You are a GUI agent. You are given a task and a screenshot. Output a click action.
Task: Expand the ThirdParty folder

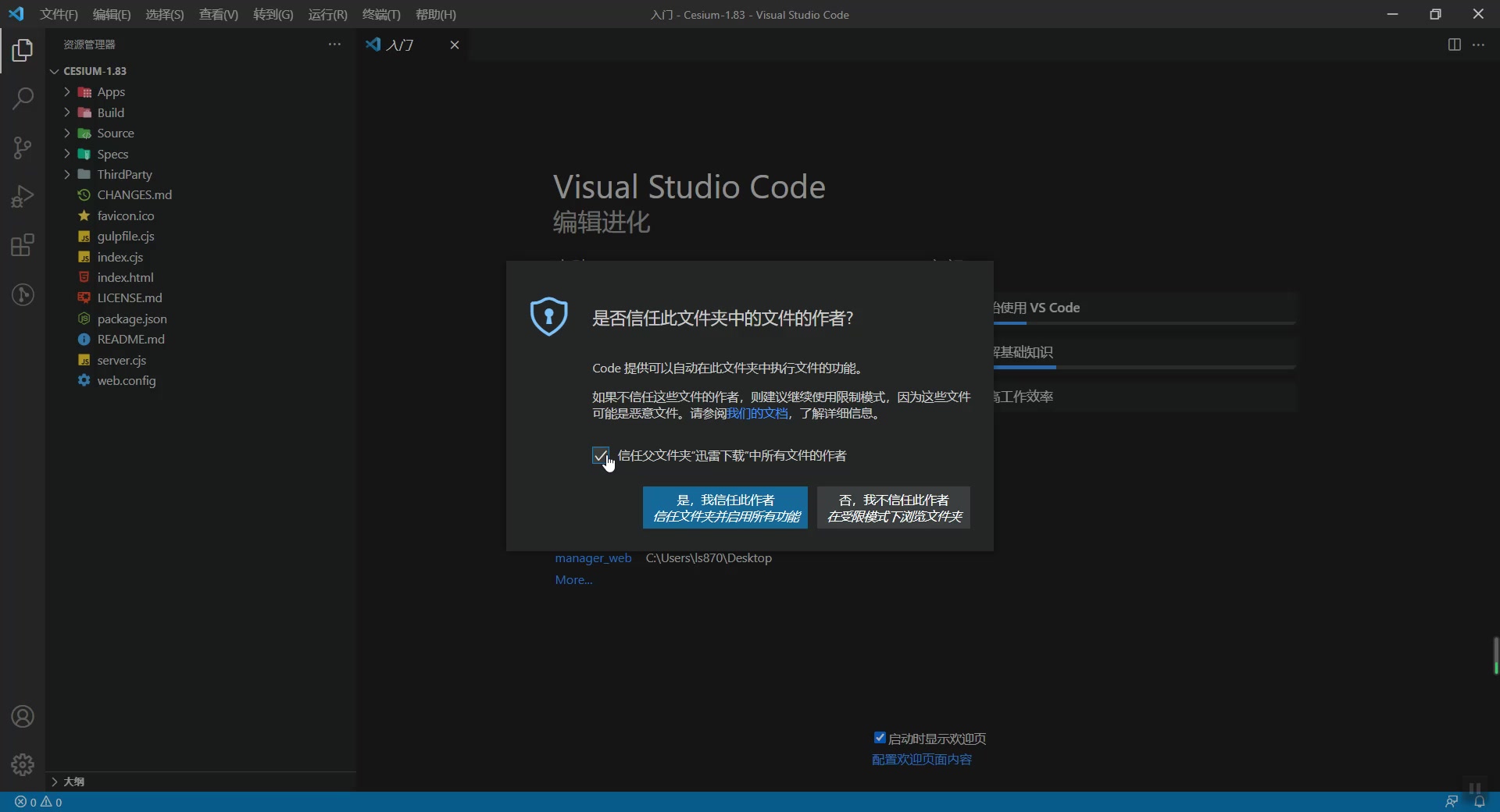(x=67, y=174)
